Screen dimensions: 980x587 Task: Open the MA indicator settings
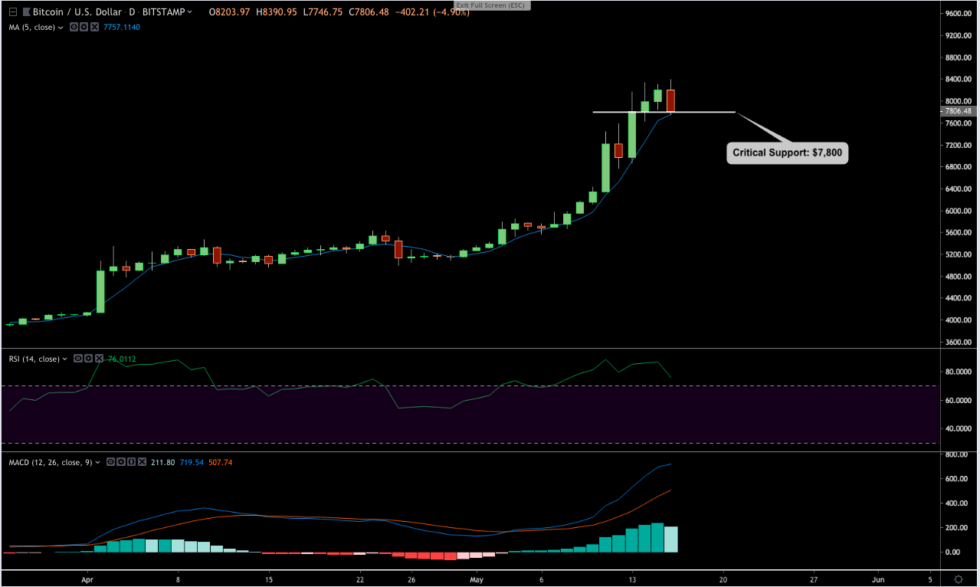[x=84, y=27]
